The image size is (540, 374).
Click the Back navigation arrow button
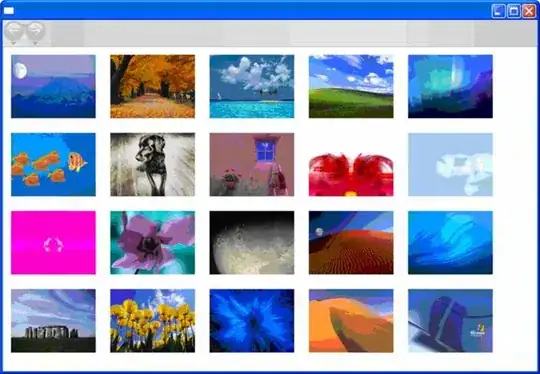[x=14, y=31]
